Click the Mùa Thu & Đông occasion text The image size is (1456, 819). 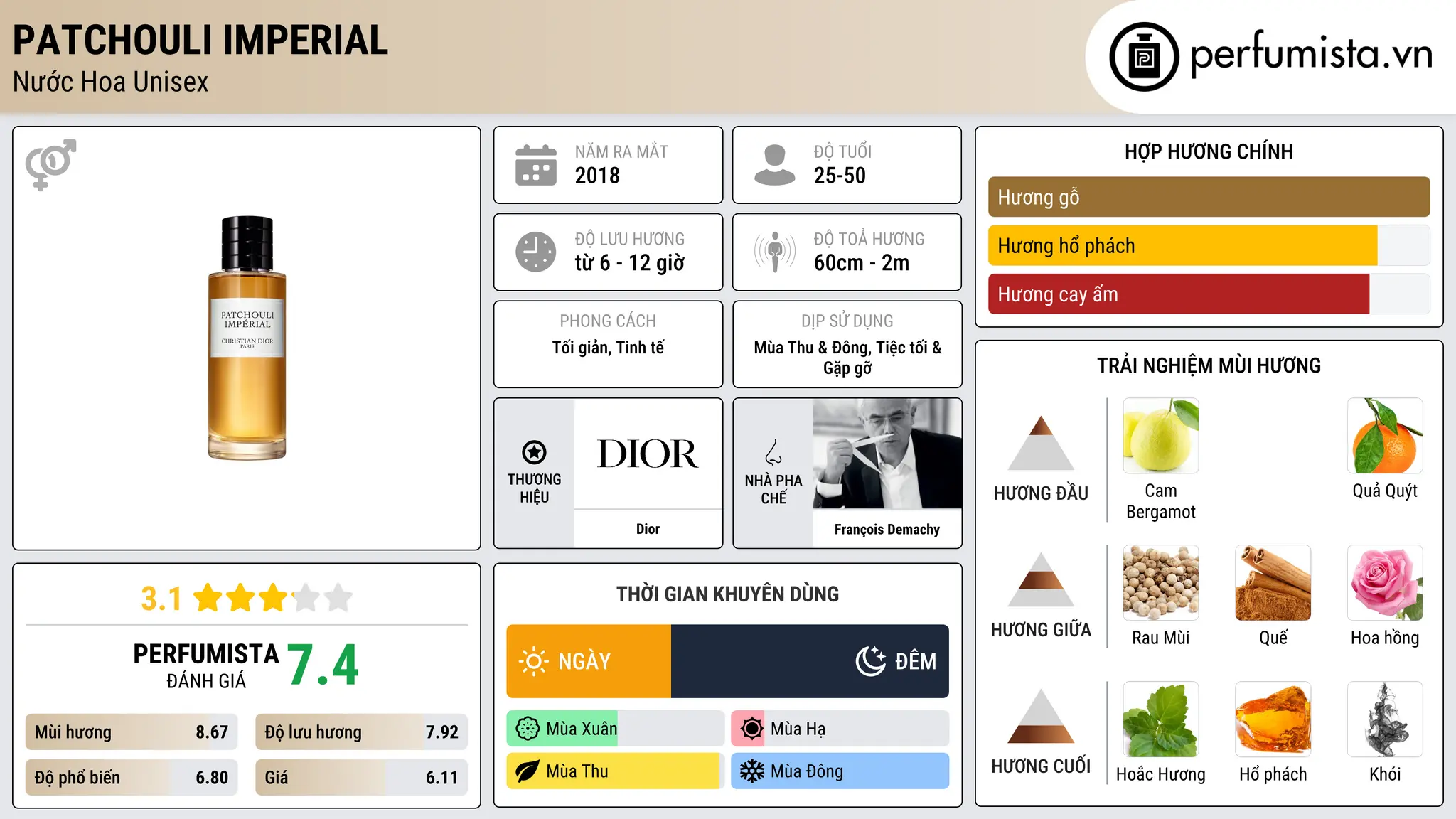(847, 358)
